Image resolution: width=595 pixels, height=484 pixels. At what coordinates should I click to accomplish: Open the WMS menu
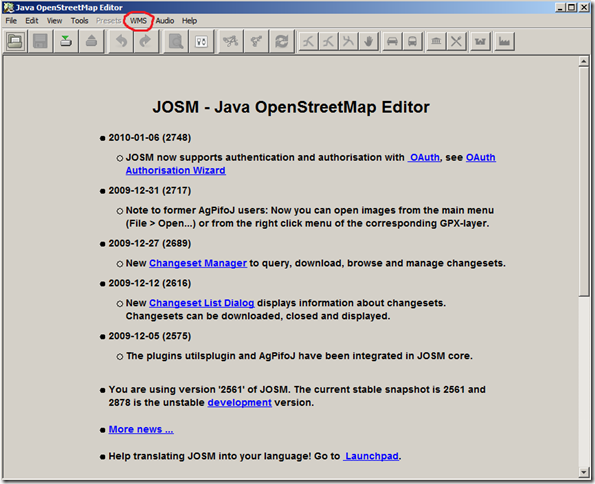point(138,21)
